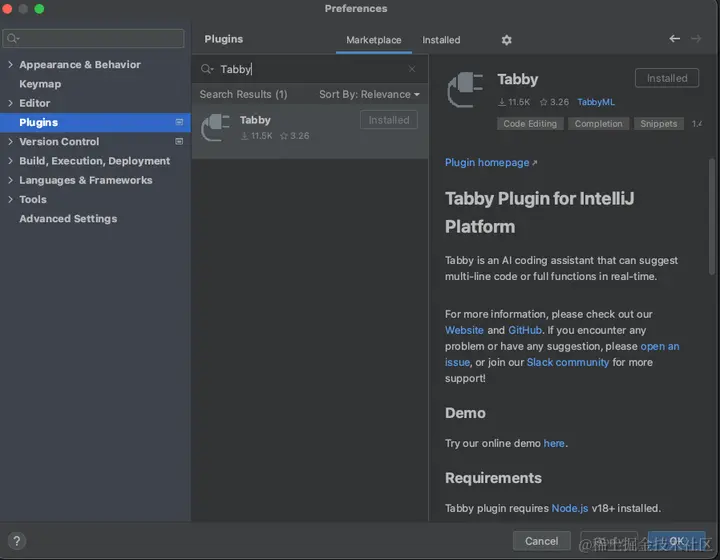Expand Build, Execution, Deployment section
The height and width of the screenshot is (560, 720).
click(x=11, y=161)
